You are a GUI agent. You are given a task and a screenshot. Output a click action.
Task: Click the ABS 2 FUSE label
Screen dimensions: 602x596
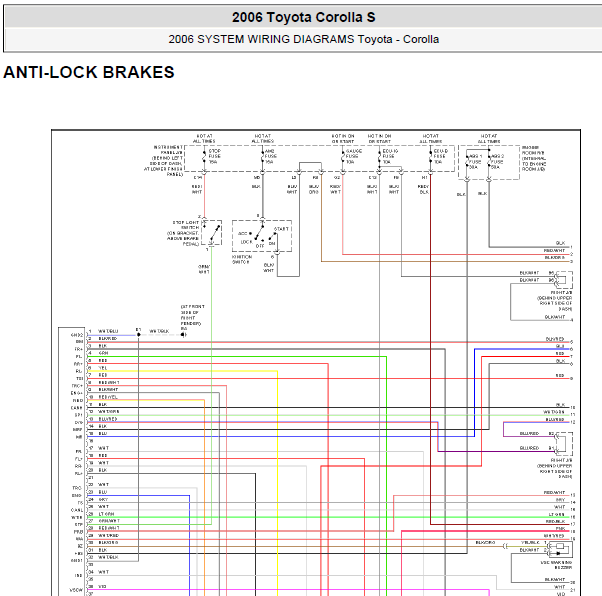point(498,162)
